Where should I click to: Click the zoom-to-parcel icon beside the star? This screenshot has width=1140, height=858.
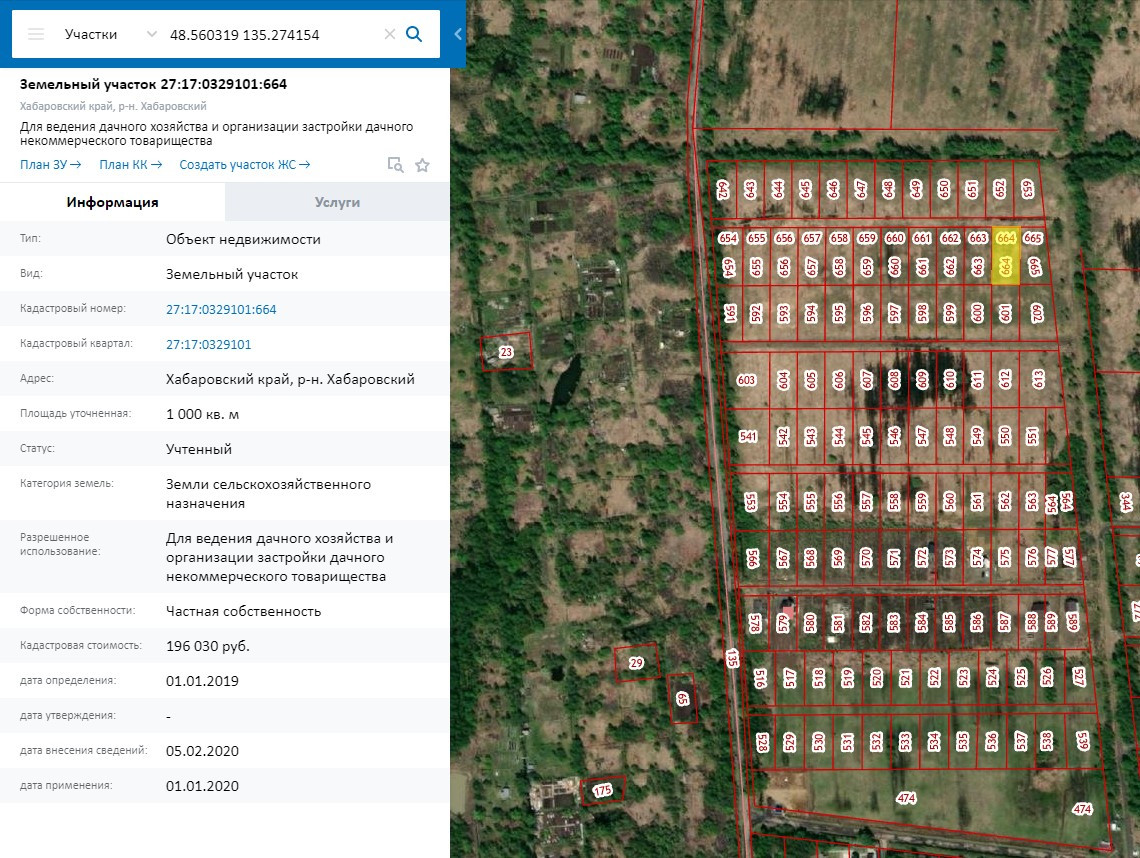pyautogui.click(x=395, y=165)
